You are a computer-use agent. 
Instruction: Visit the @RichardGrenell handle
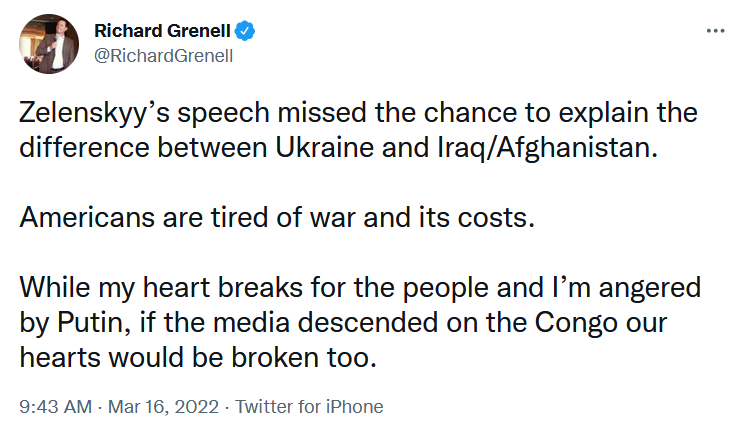point(164,56)
